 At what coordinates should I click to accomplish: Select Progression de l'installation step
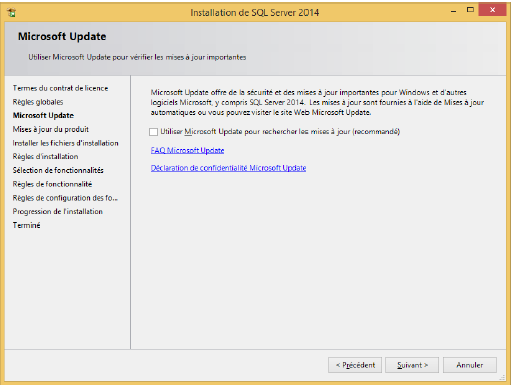click(57, 212)
